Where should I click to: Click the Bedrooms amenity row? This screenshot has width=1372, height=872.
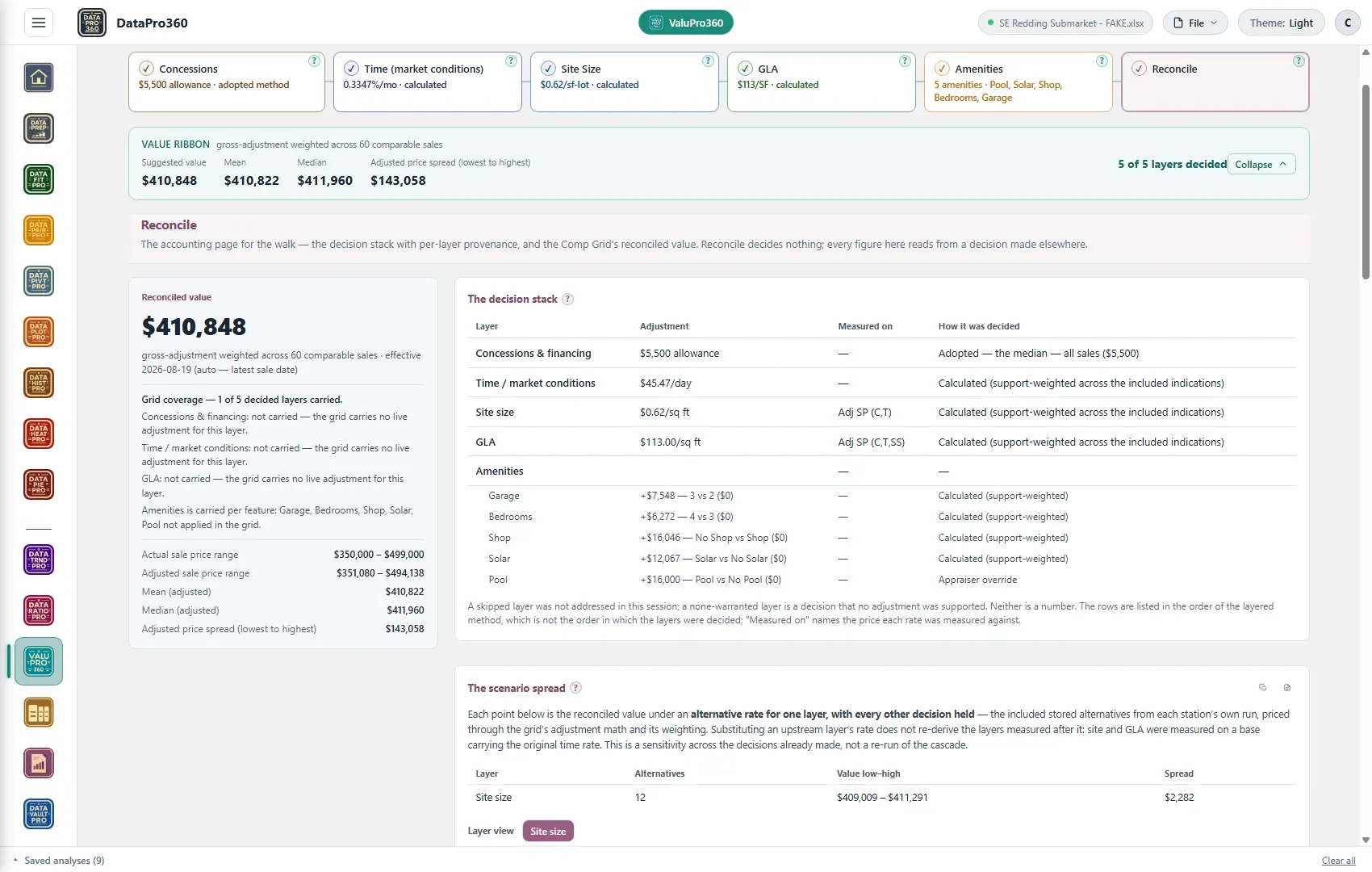(881, 517)
